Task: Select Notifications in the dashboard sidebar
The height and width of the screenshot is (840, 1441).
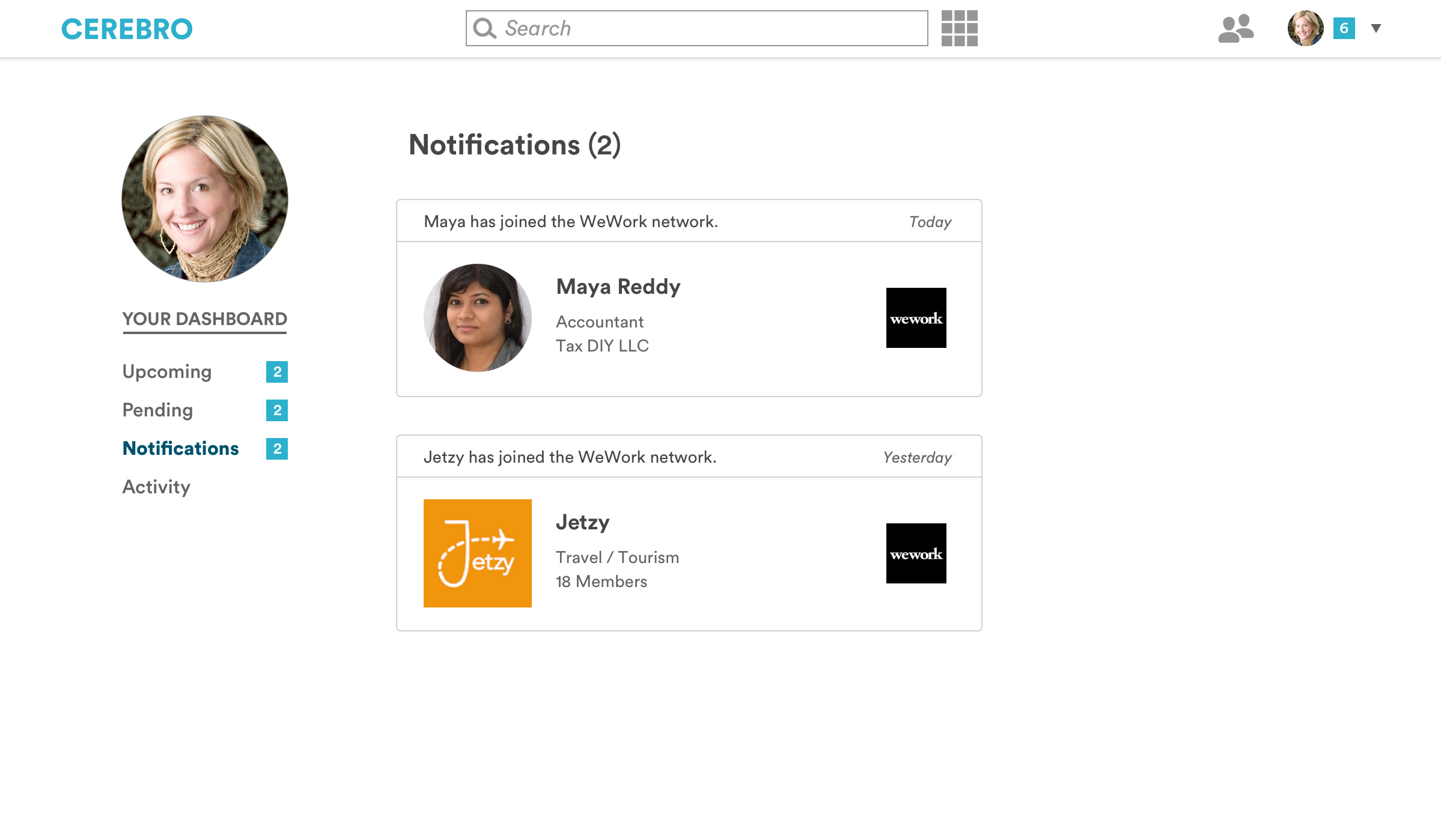Action: [x=180, y=449]
